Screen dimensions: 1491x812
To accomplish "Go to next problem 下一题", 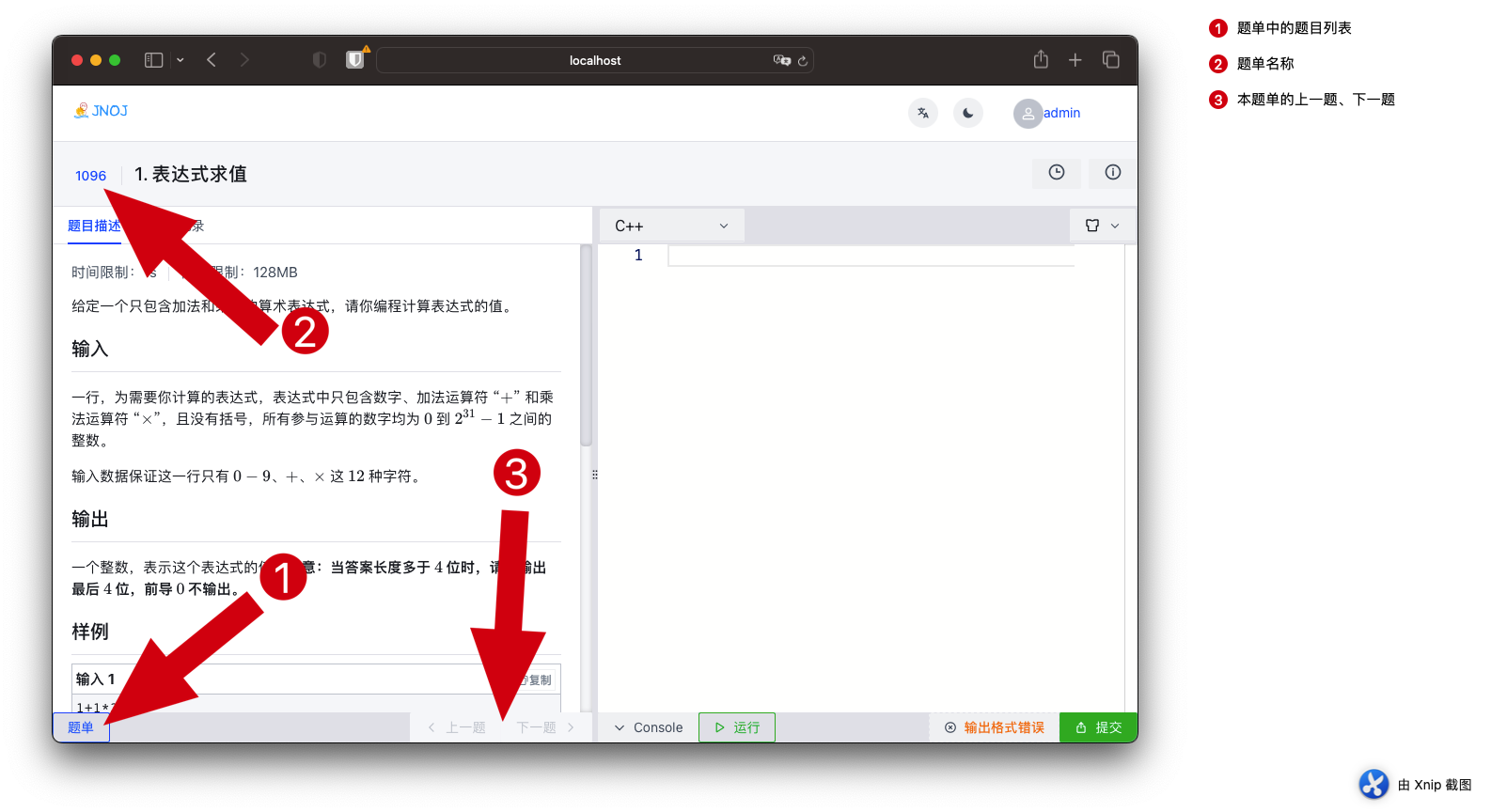I will point(545,727).
